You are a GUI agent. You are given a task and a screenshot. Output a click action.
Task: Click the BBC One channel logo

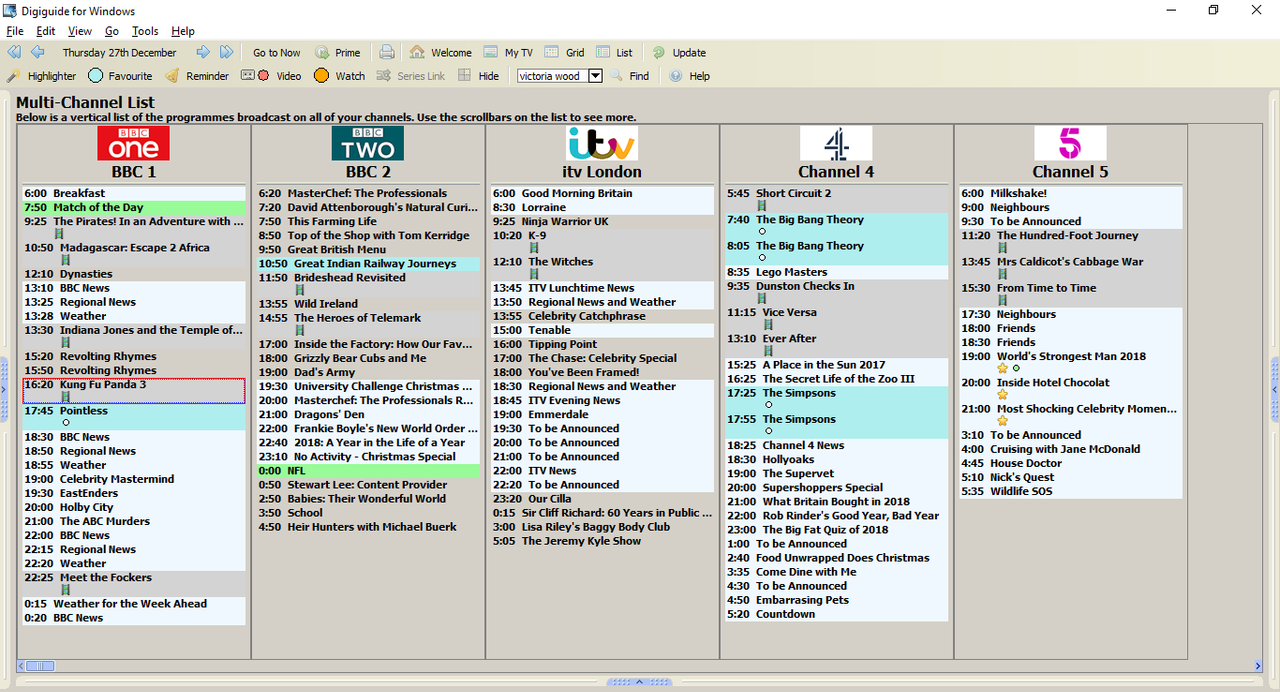click(133, 143)
